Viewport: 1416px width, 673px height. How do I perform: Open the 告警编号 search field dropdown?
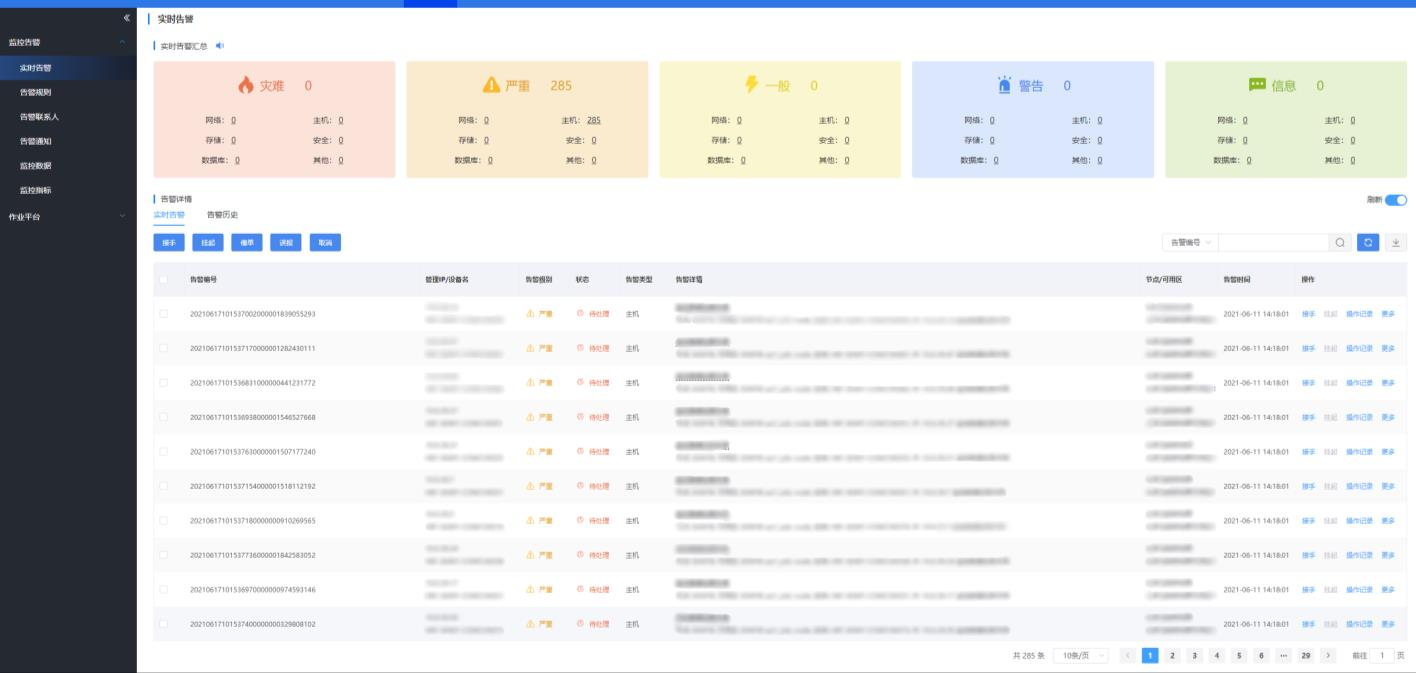pos(1190,243)
